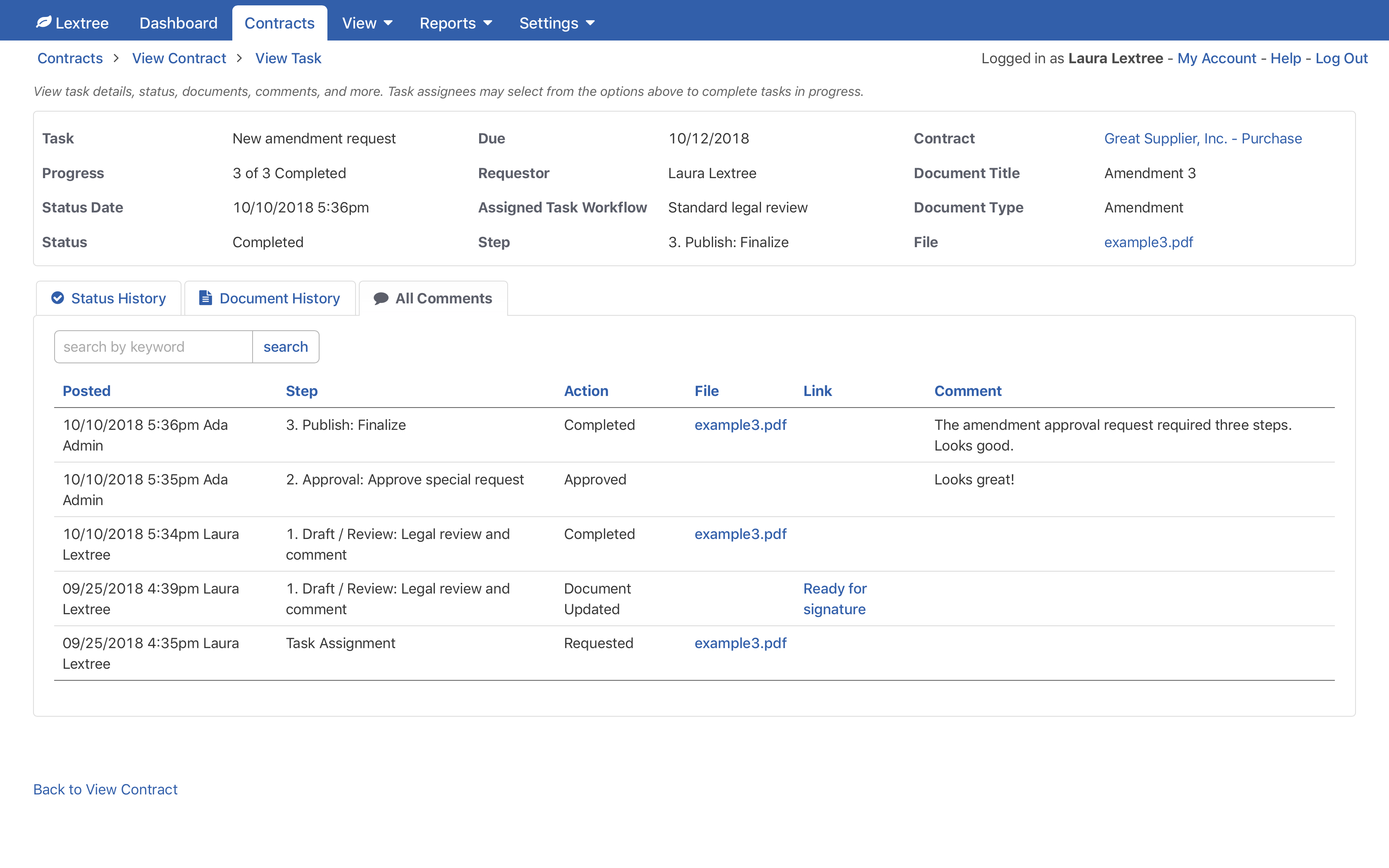
Task: Click the Status History checkmark icon
Action: tap(57, 298)
